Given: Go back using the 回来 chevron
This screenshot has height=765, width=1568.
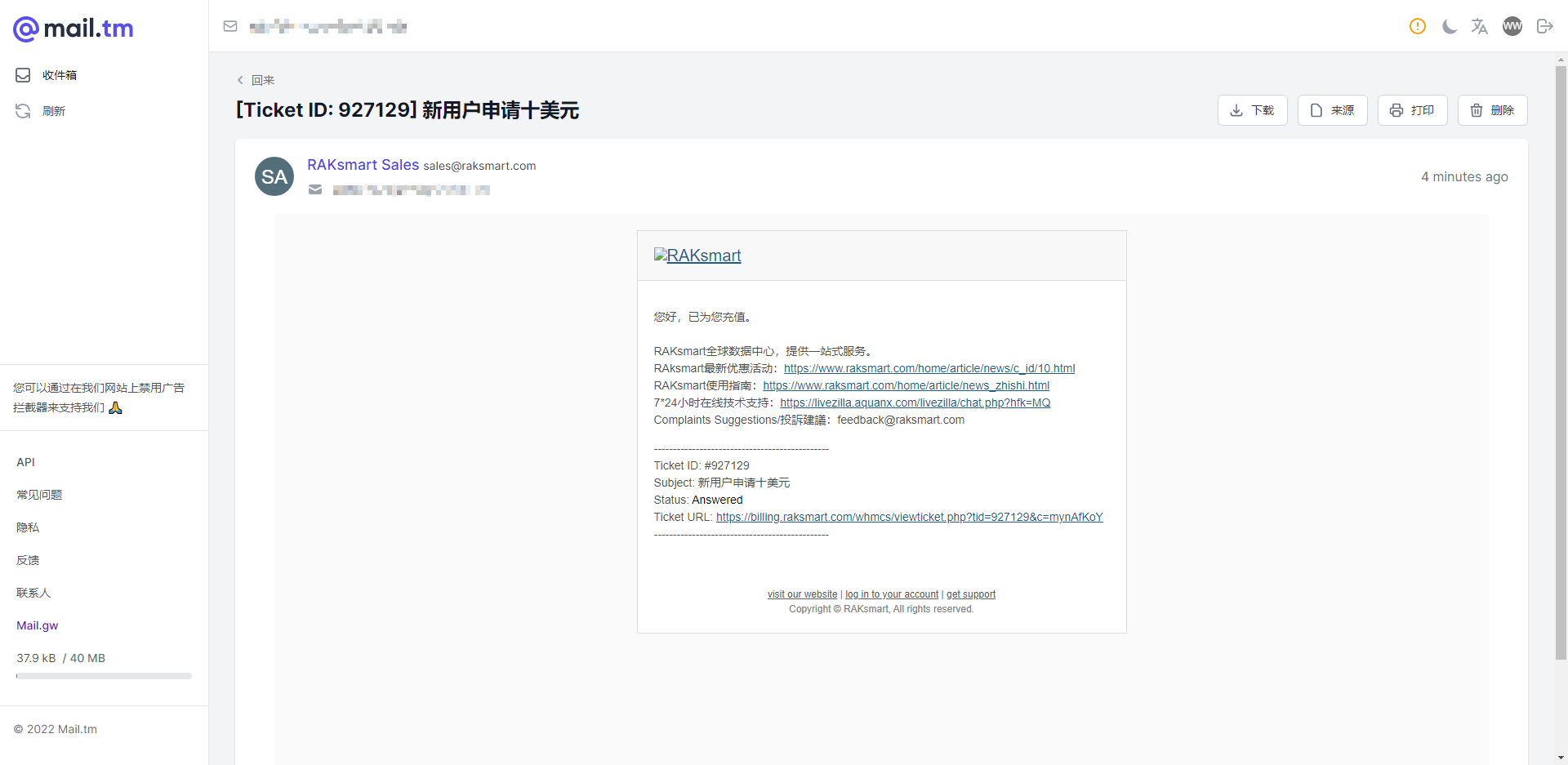Looking at the screenshot, I should pyautogui.click(x=240, y=80).
